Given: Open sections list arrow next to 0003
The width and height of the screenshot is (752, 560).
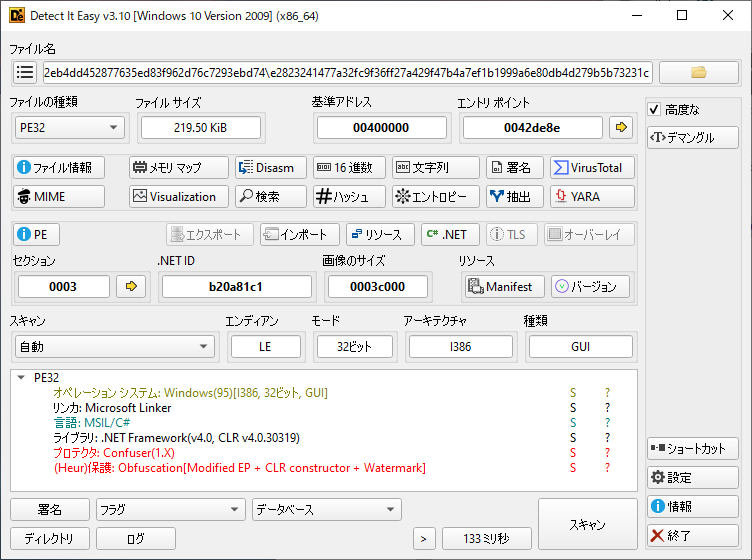Looking at the screenshot, I should pos(131,286).
